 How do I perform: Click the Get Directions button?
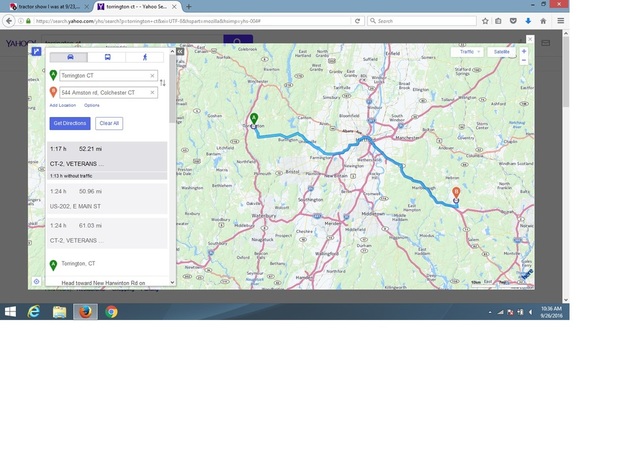pyautogui.click(x=70, y=123)
